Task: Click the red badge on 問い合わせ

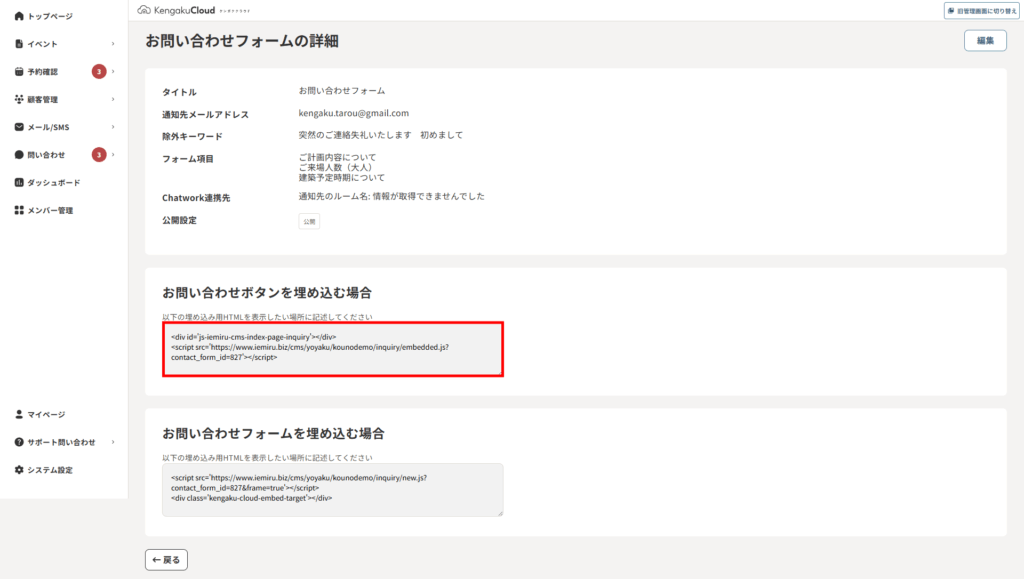Action: click(99, 155)
